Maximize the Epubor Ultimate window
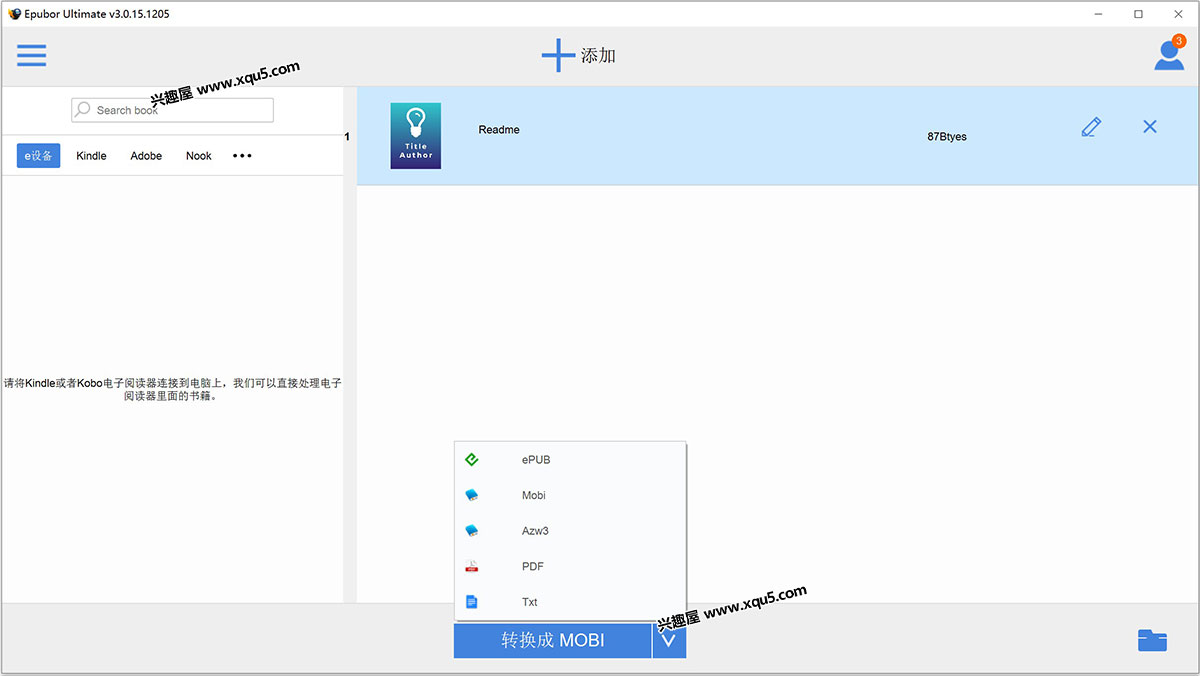1200x676 pixels. (x=1138, y=14)
